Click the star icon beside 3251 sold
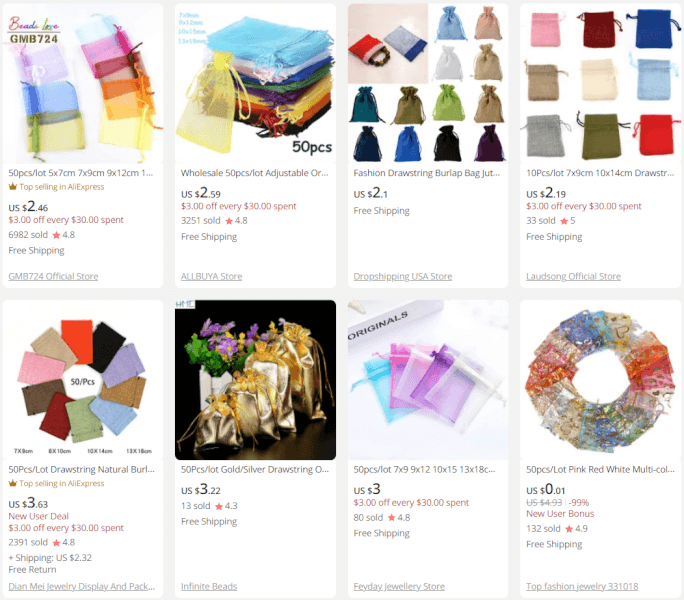Viewport: 684px width, 600px height. pyautogui.click(x=229, y=221)
